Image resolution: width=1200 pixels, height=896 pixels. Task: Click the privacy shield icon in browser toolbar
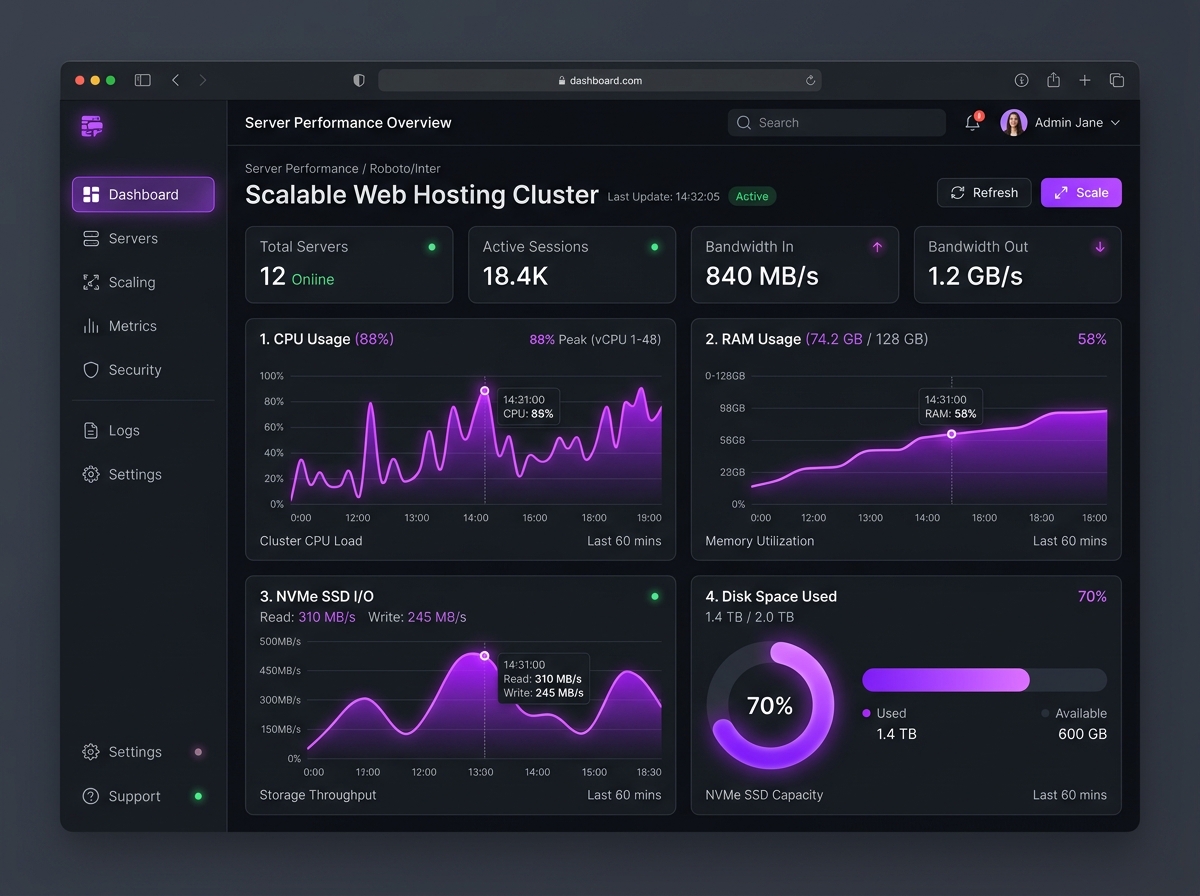point(359,80)
